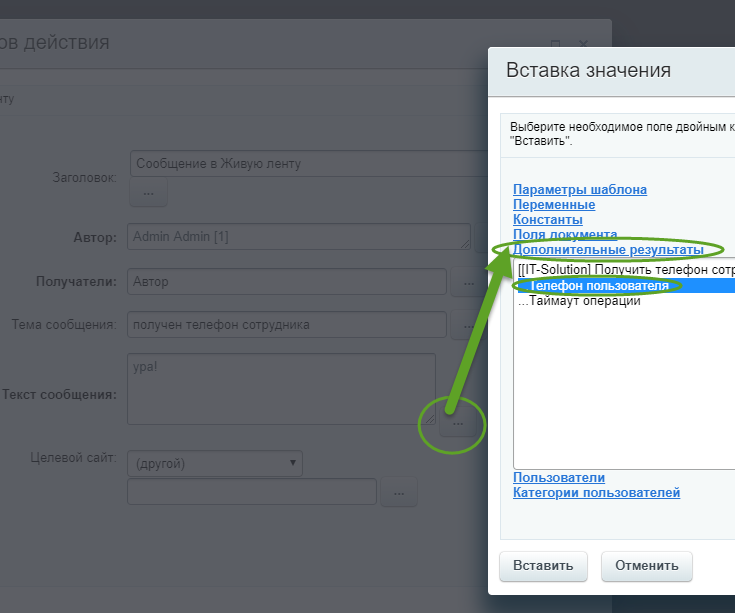The height and width of the screenshot is (613, 735).
Task: Click the '...' button below Заголовок field
Action: 148,191
